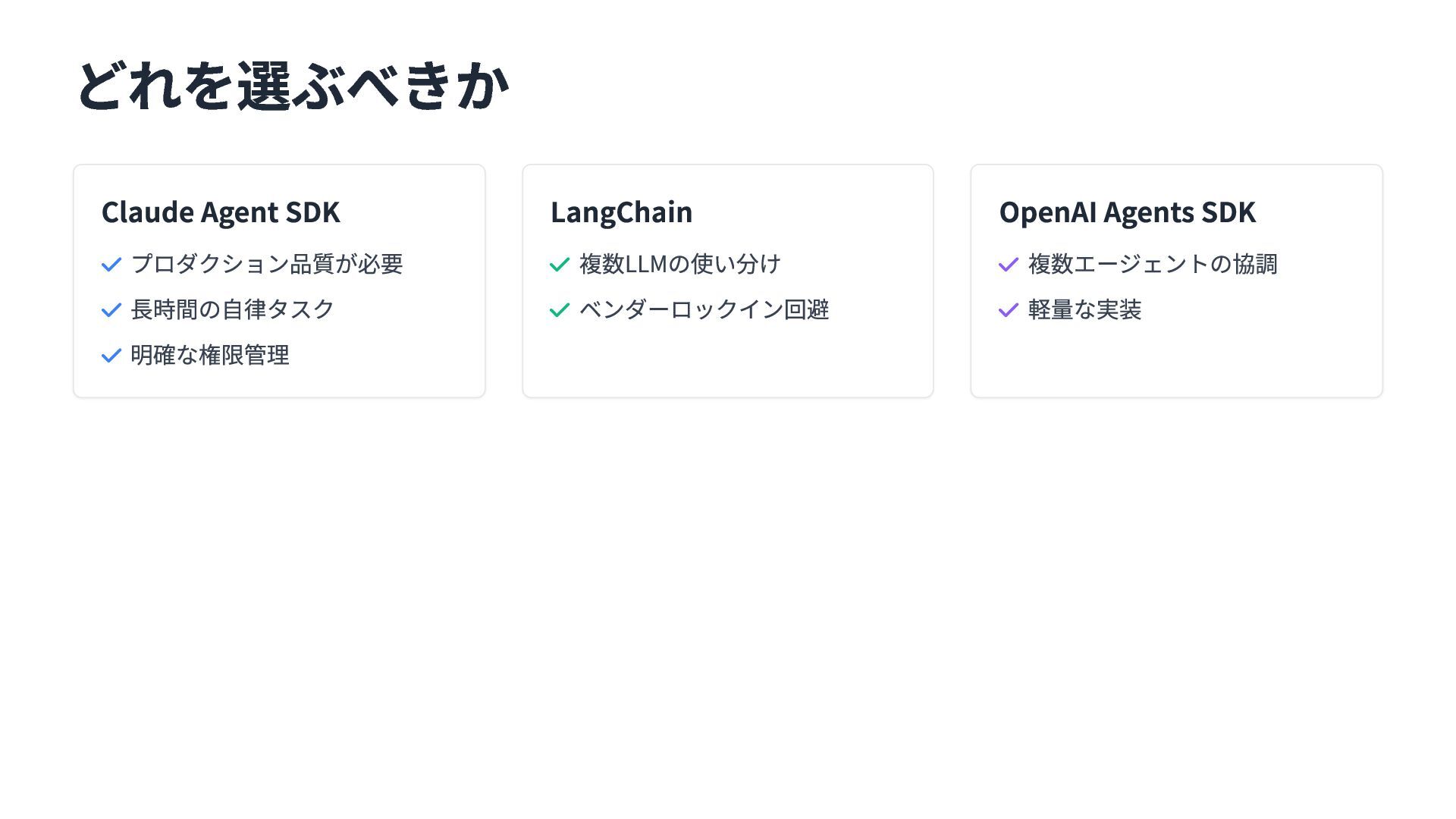1456x819 pixels.
Task: Click the text プロダクション品質が必要
Action: pyautogui.click(x=266, y=264)
